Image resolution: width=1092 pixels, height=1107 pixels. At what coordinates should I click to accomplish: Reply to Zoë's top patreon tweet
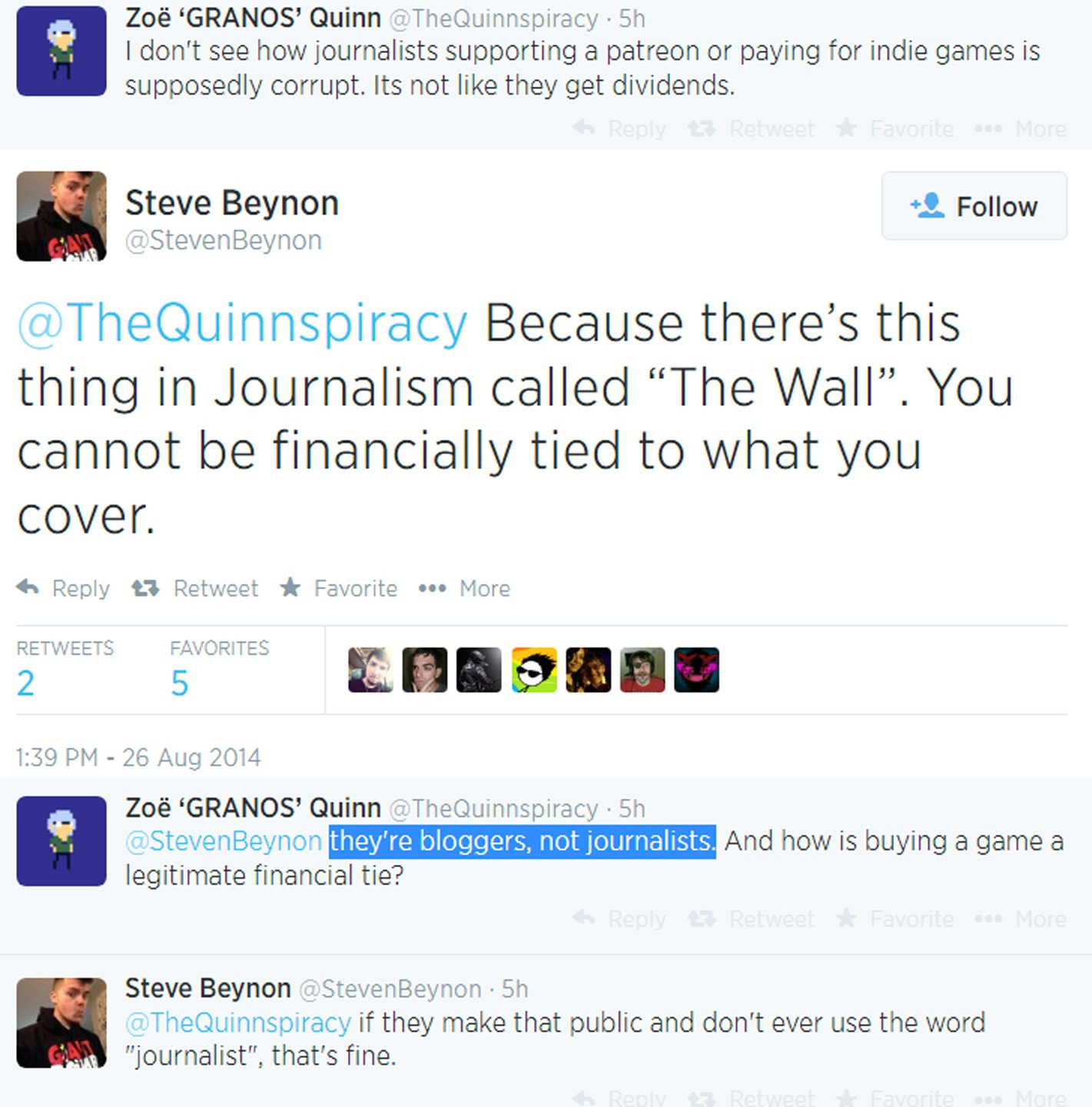coord(619,128)
